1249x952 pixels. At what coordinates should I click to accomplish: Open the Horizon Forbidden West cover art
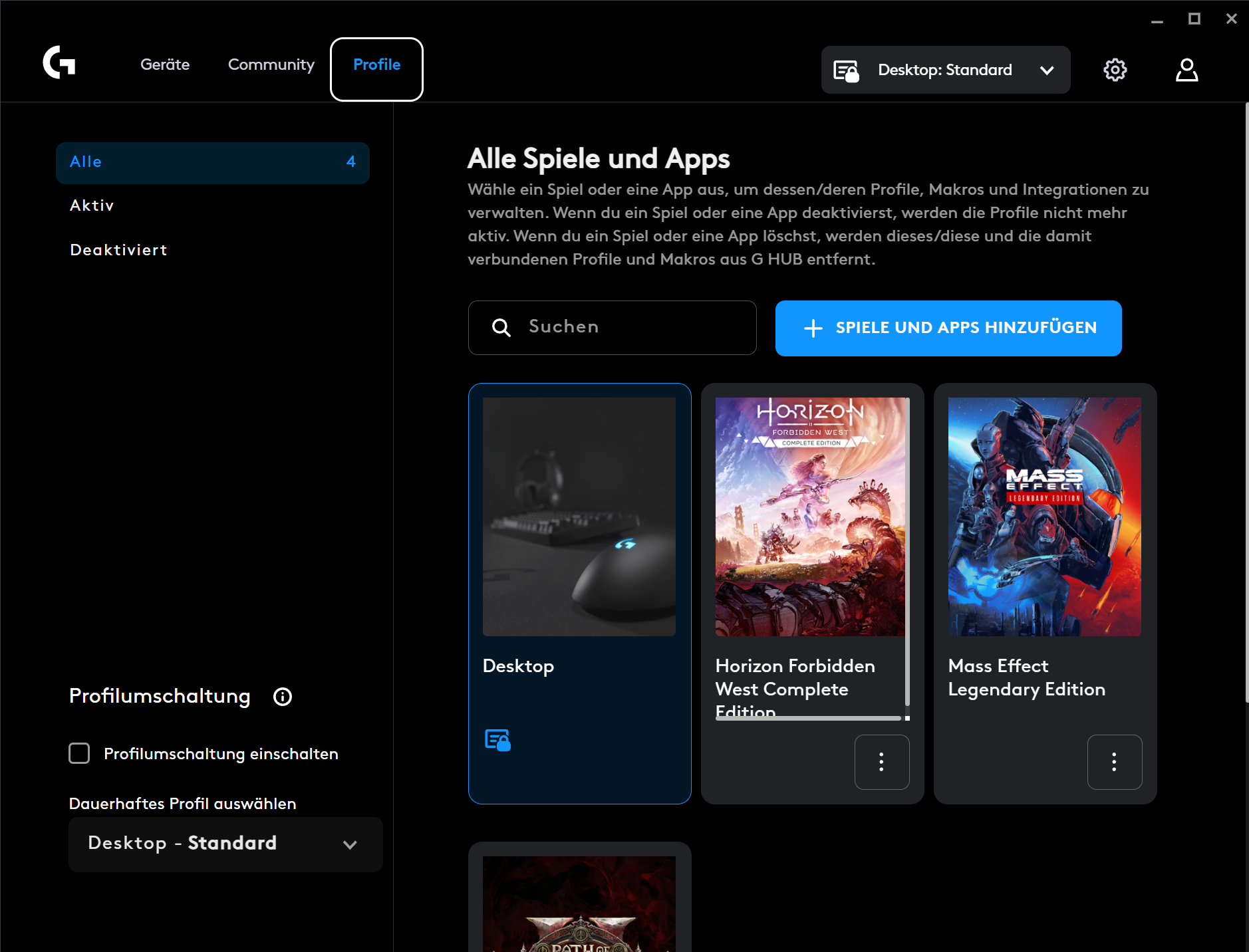pyautogui.click(x=810, y=517)
